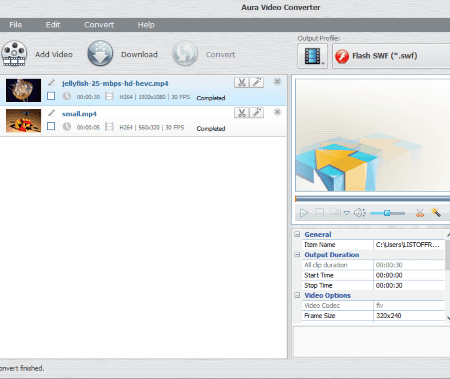Click the Download globe arrow icon

pyautogui.click(x=100, y=53)
